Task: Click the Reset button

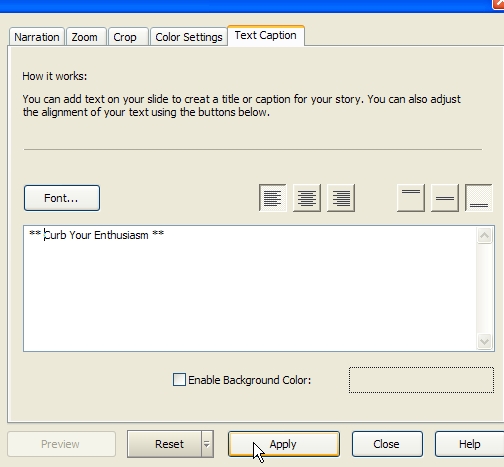Action: pos(165,444)
